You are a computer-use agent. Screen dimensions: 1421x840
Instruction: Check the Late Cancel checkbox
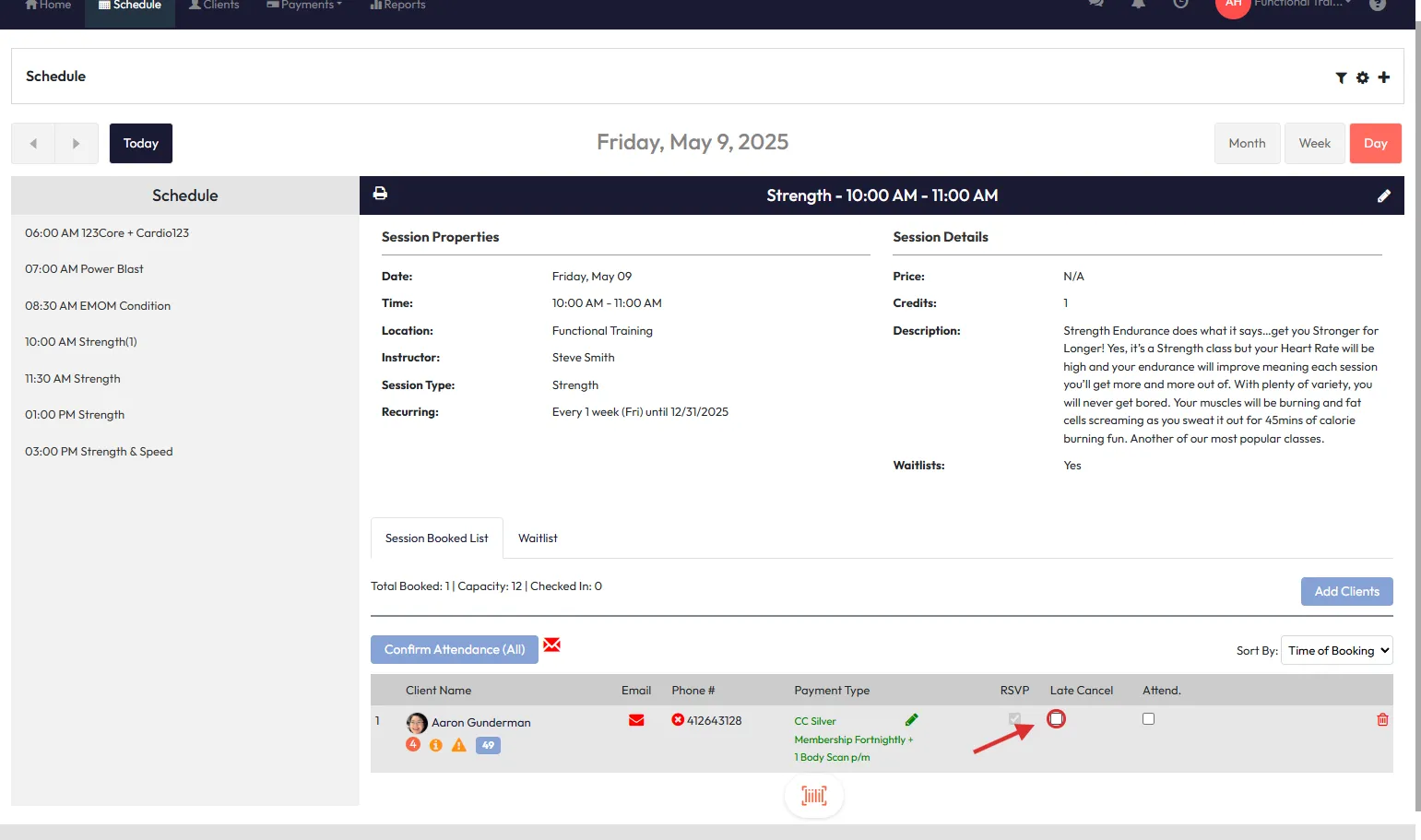pyautogui.click(x=1056, y=719)
